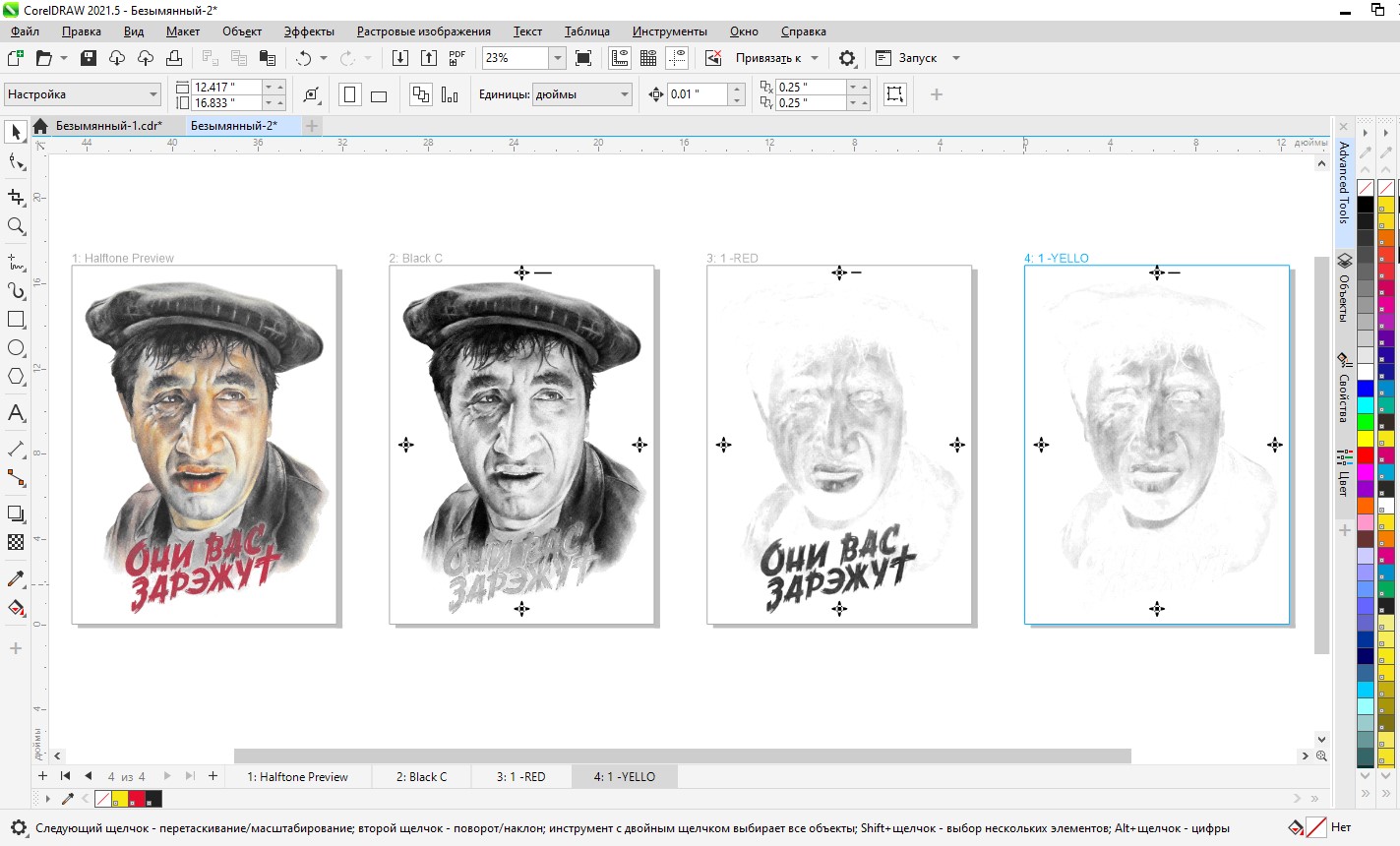Open the Файл menu
This screenshot has height=846, width=1400.
pyautogui.click(x=26, y=31)
